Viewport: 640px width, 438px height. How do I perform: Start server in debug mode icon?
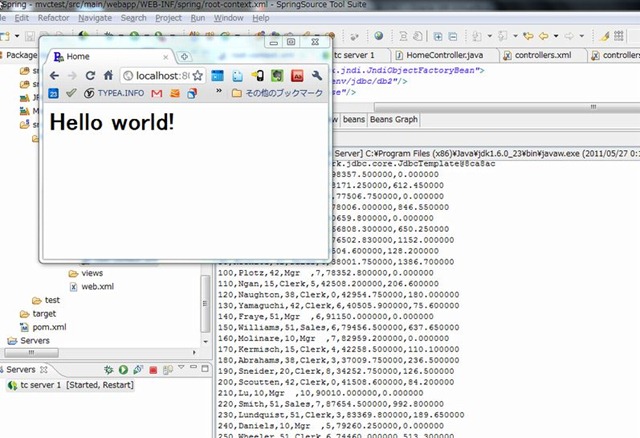[107, 370]
